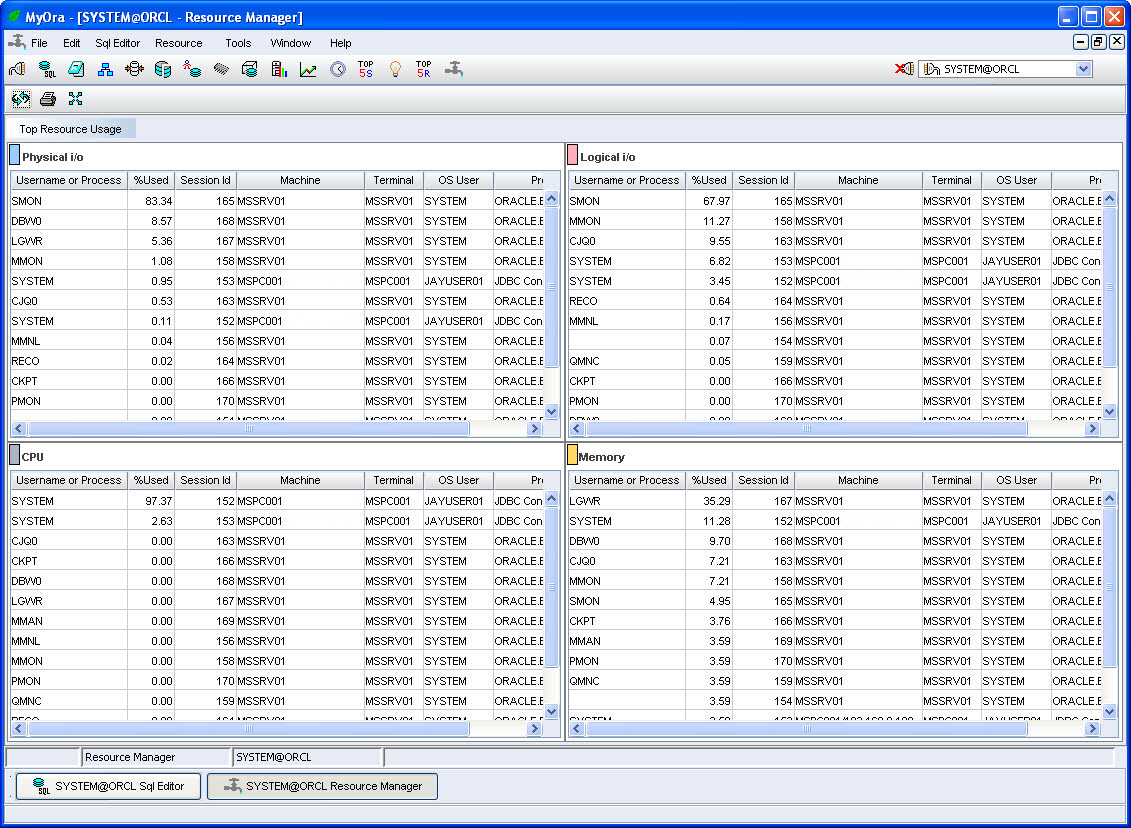
Task: Select SYSTEM 97.37 row in CPU table
Action: click(277, 501)
